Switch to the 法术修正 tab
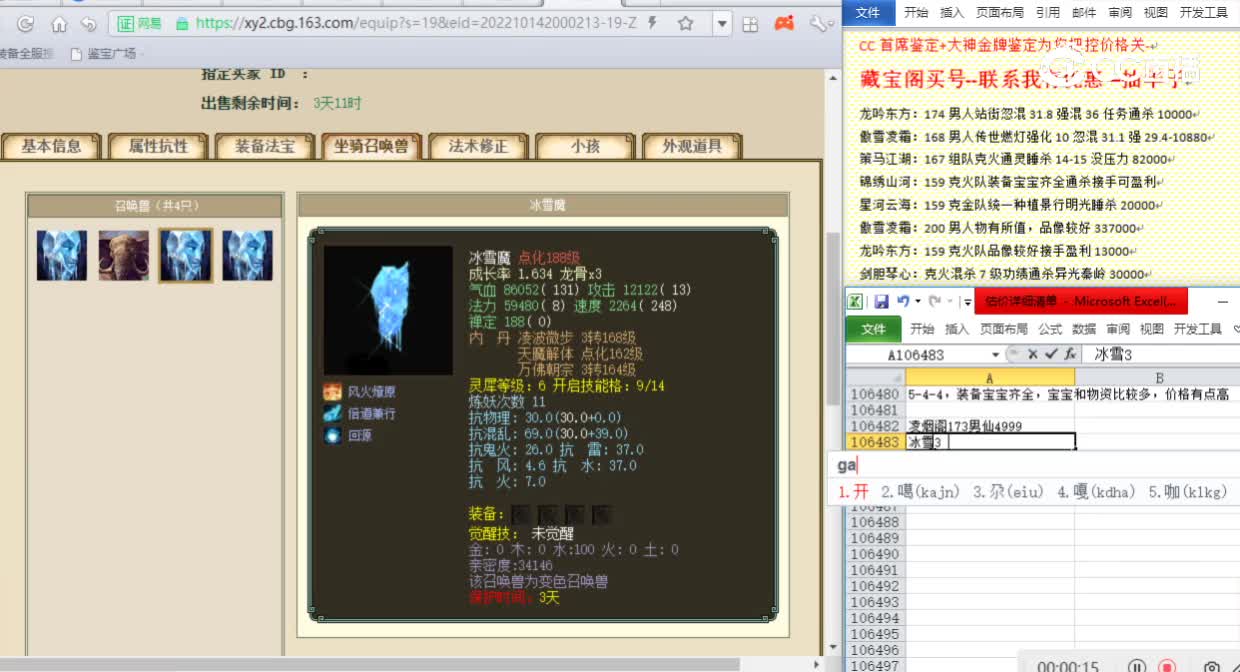Viewport: 1240px width, 672px height. tap(479, 146)
